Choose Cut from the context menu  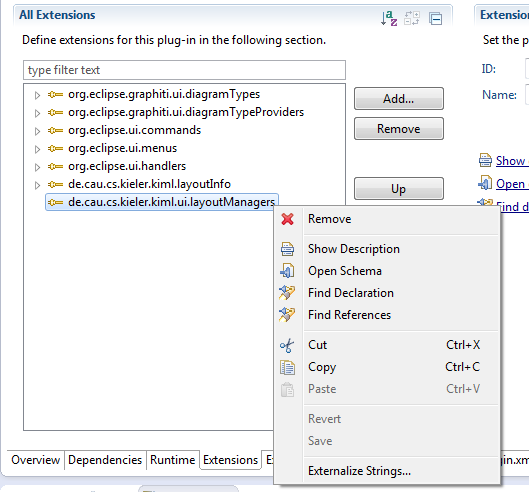(387, 345)
